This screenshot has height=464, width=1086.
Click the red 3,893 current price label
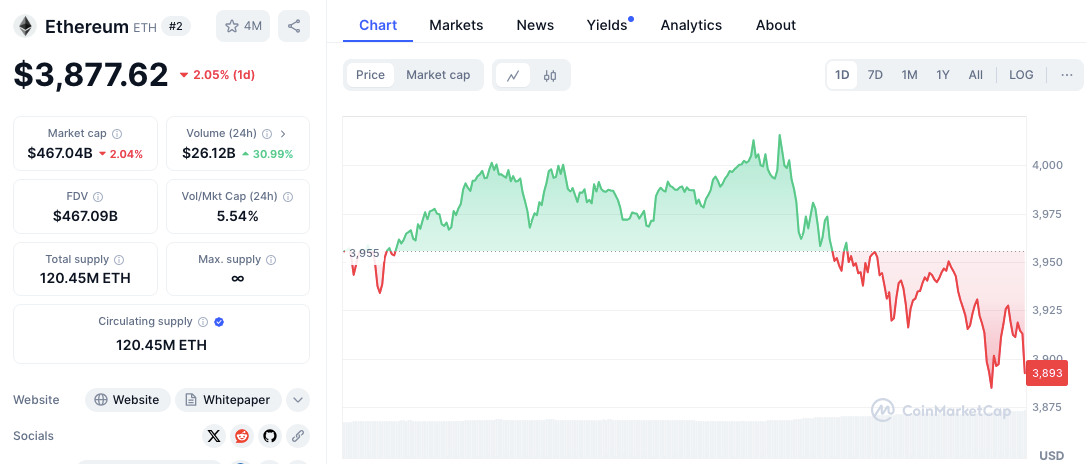click(1047, 372)
